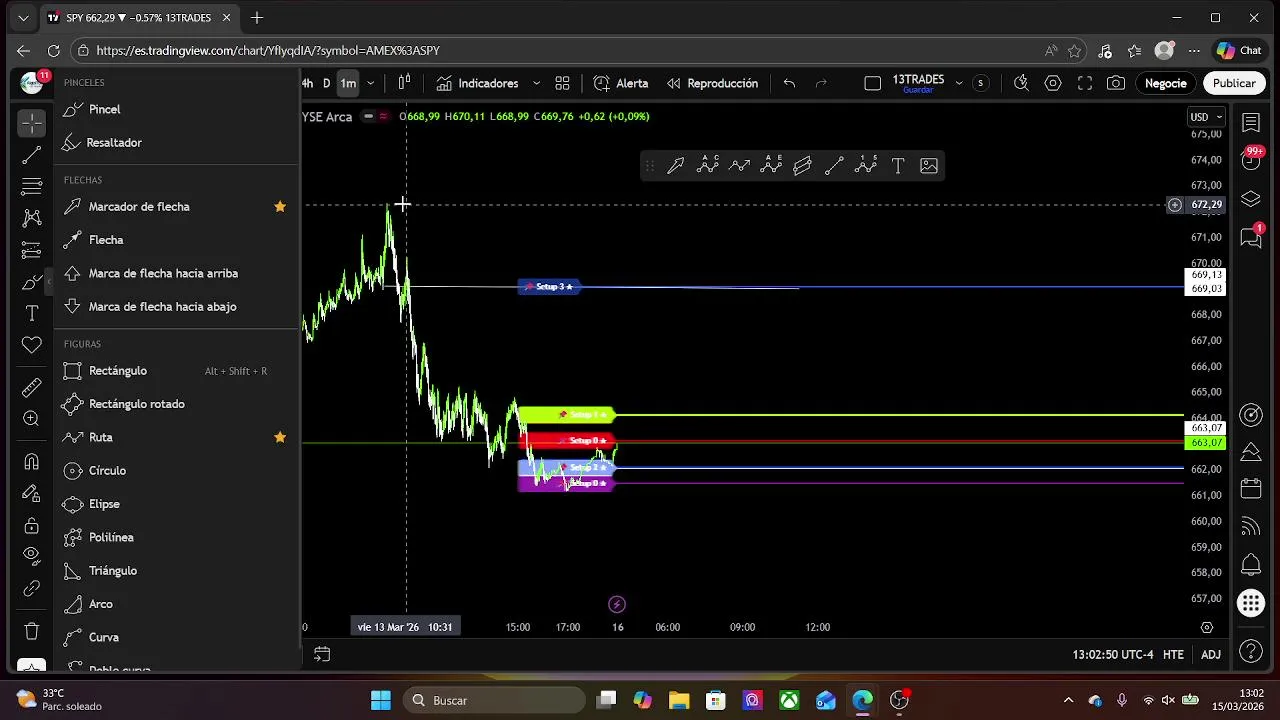1280x720 pixels.
Task: Open watchlist panel on right sidebar
Action: click(1251, 122)
